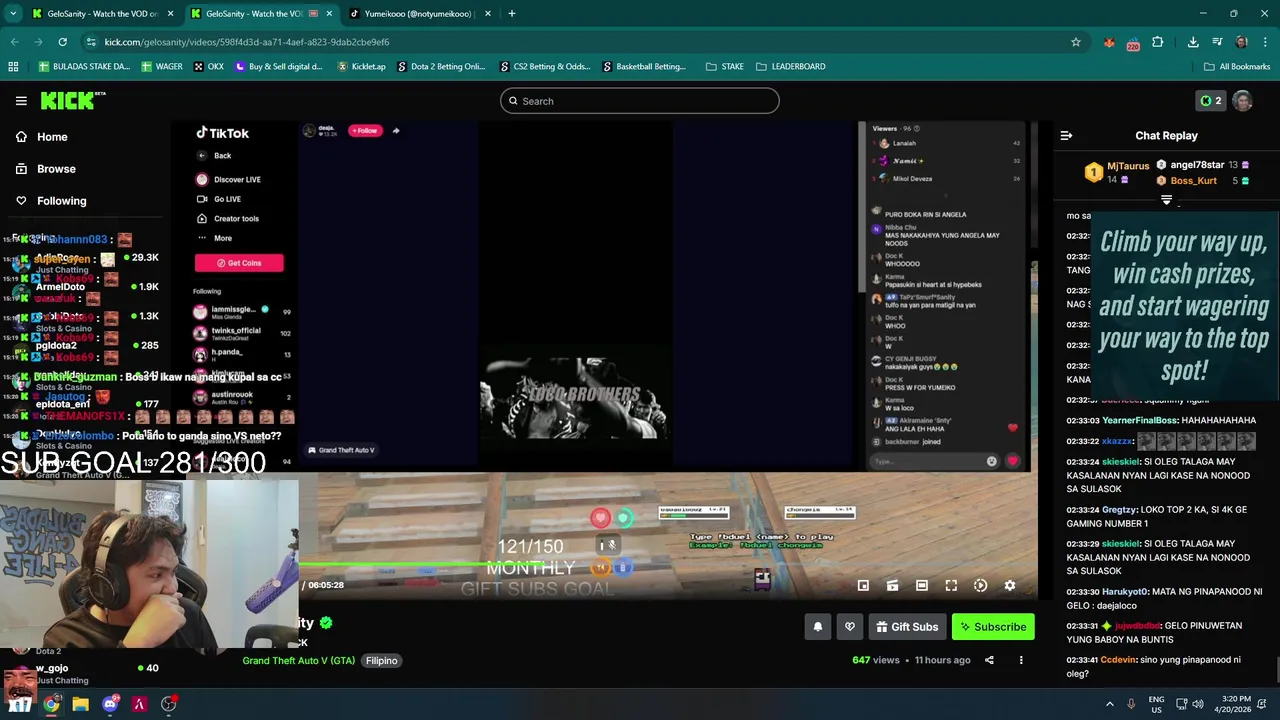The image size is (1280, 720).
Task: Switch to the Yumeikooo TikTok tab
Action: (x=418, y=14)
